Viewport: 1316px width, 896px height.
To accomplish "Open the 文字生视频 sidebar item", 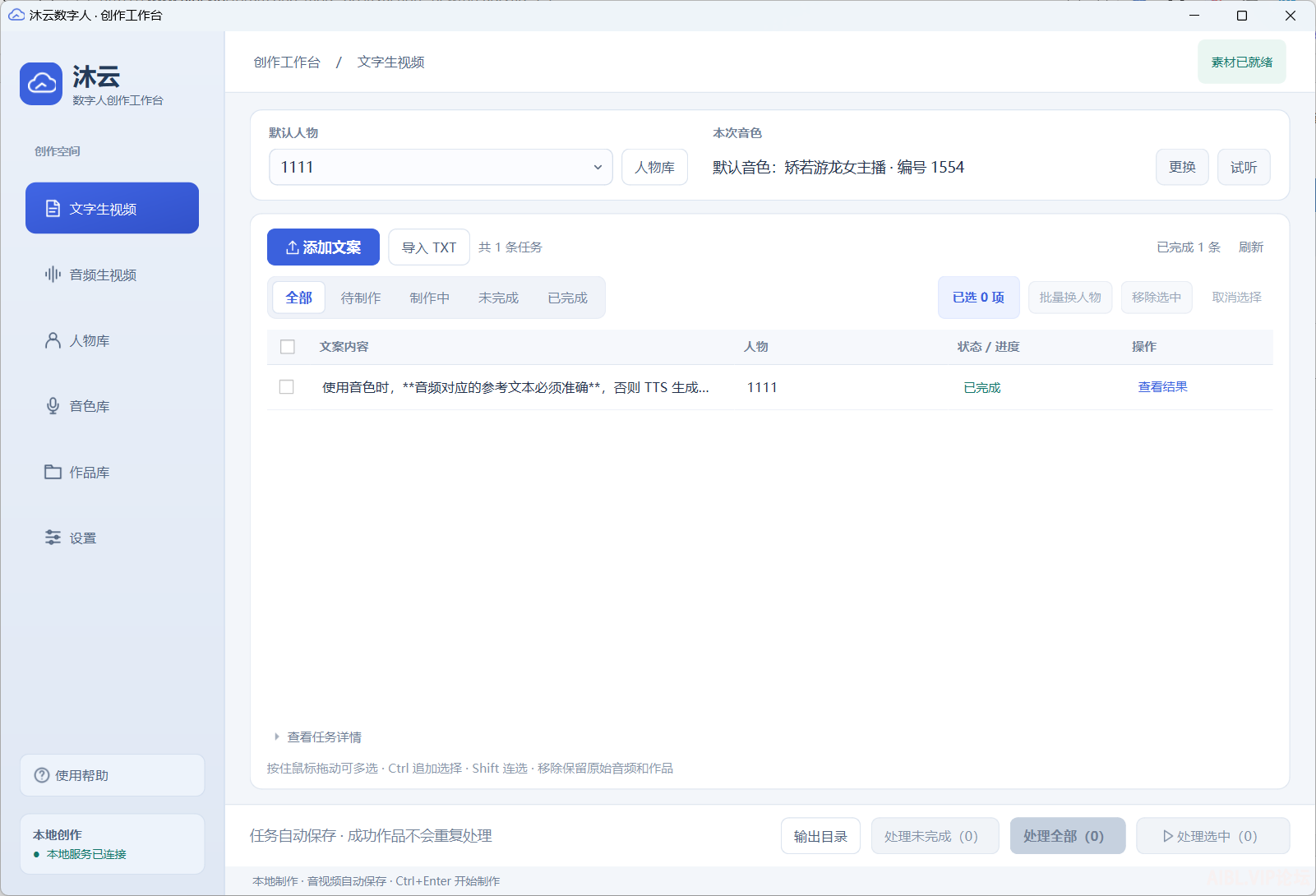I will pos(112,208).
